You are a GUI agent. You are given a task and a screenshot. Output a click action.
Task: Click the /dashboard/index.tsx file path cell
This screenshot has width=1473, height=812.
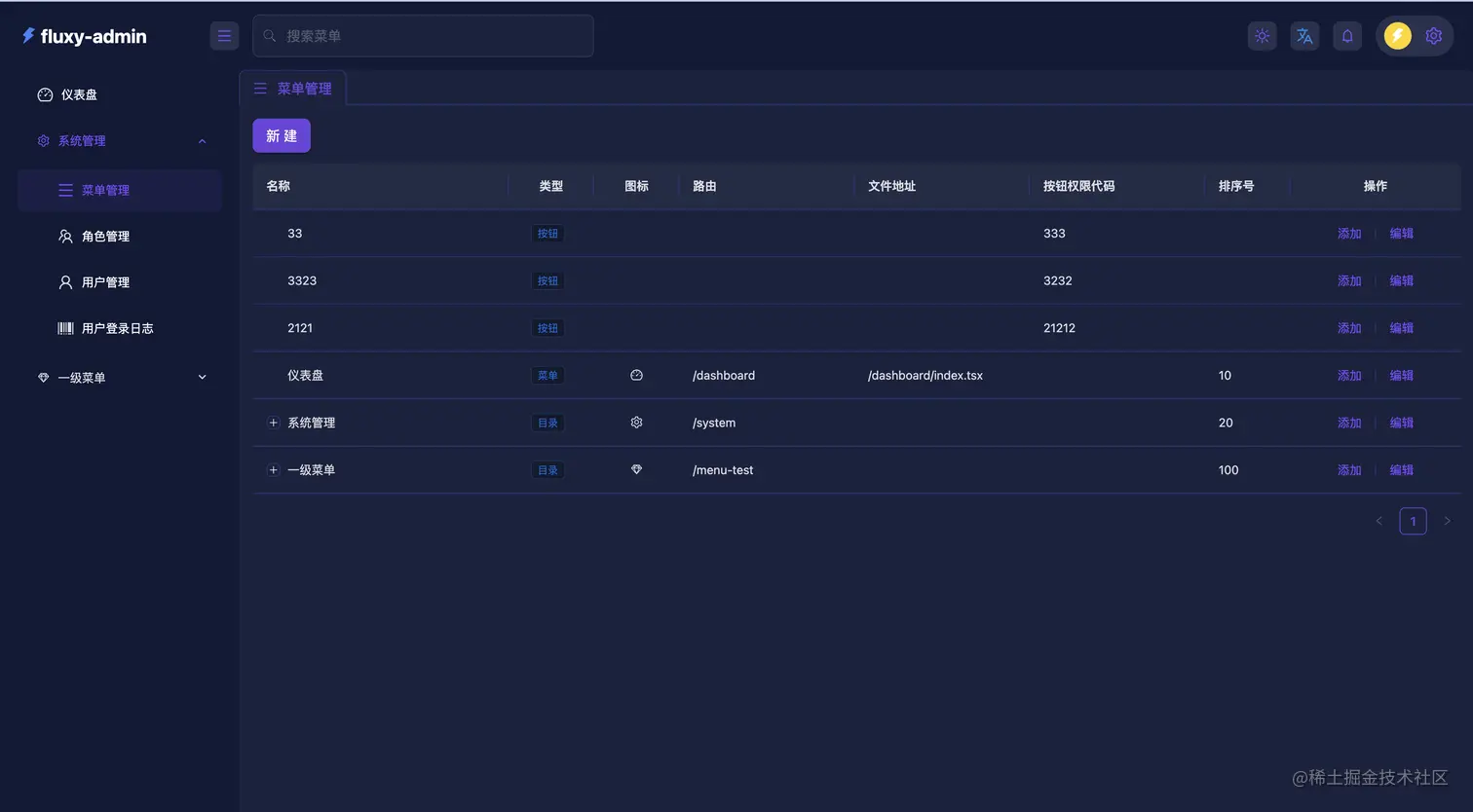(x=925, y=375)
